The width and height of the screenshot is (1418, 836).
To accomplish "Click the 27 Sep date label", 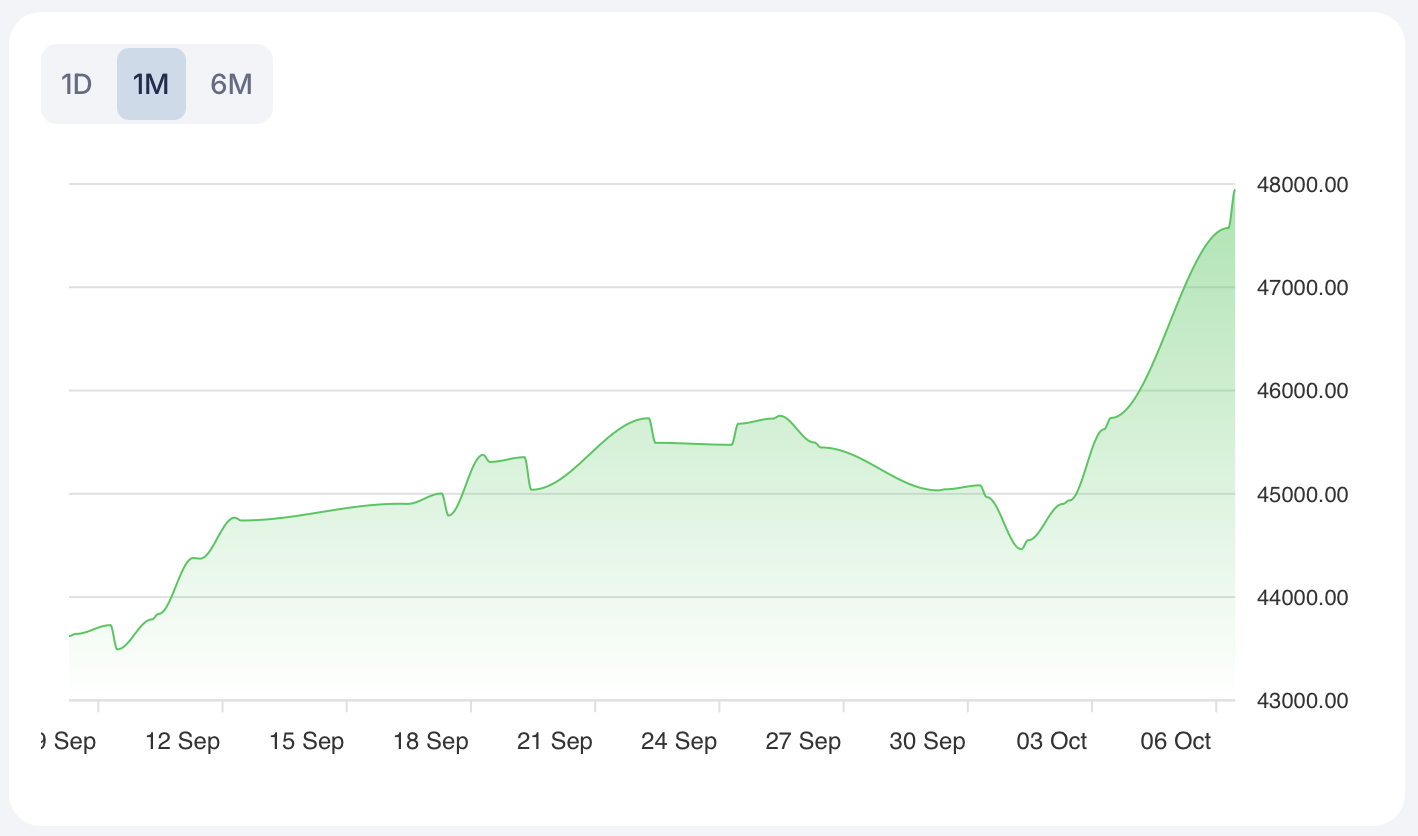I will [803, 742].
